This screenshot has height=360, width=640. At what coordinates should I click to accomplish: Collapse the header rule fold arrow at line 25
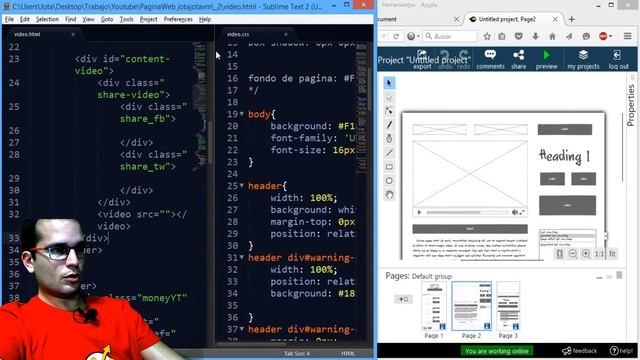pos(242,186)
